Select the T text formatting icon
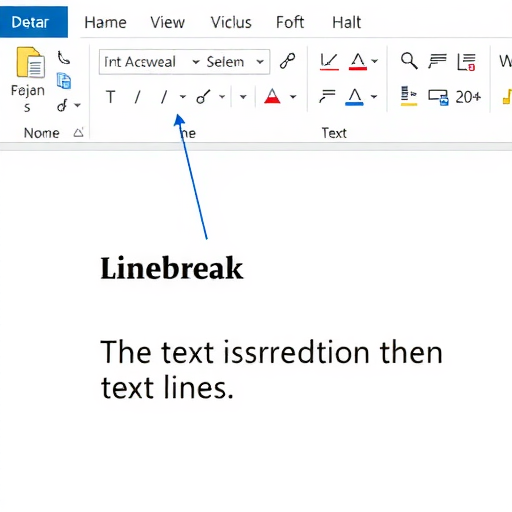This screenshot has height=512, width=512. click(111, 97)
